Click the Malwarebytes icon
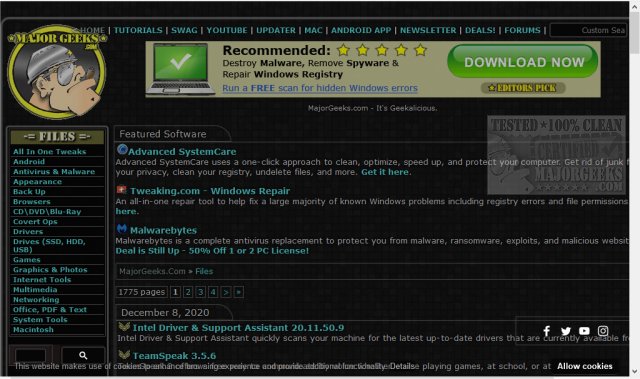640x379 pixels. 122,228
